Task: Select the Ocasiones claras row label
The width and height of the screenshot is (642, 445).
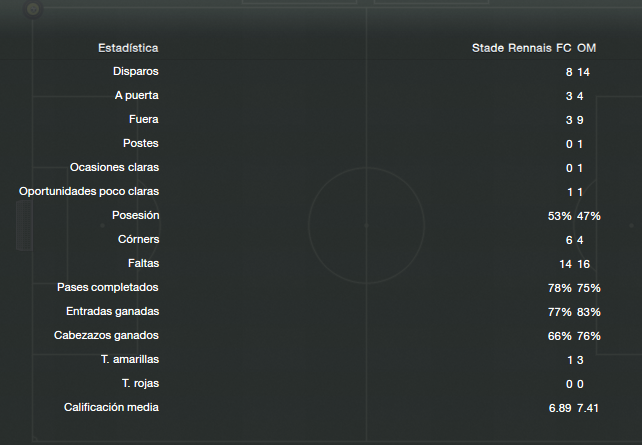Action: (114, 167)
